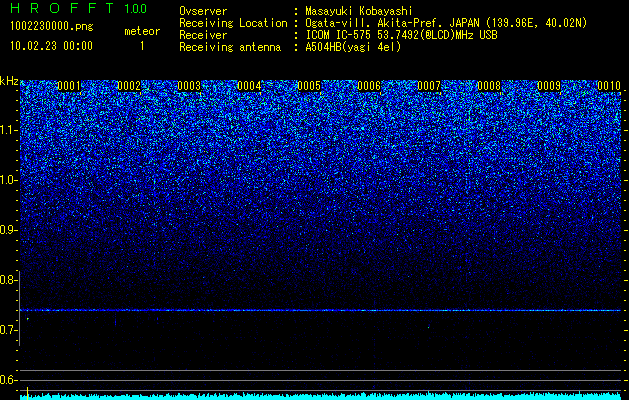The width and height of the screenshot is (629, 400).
Task: Click the observer name Masayuki Kobayashi
Action: click(359, 11)
